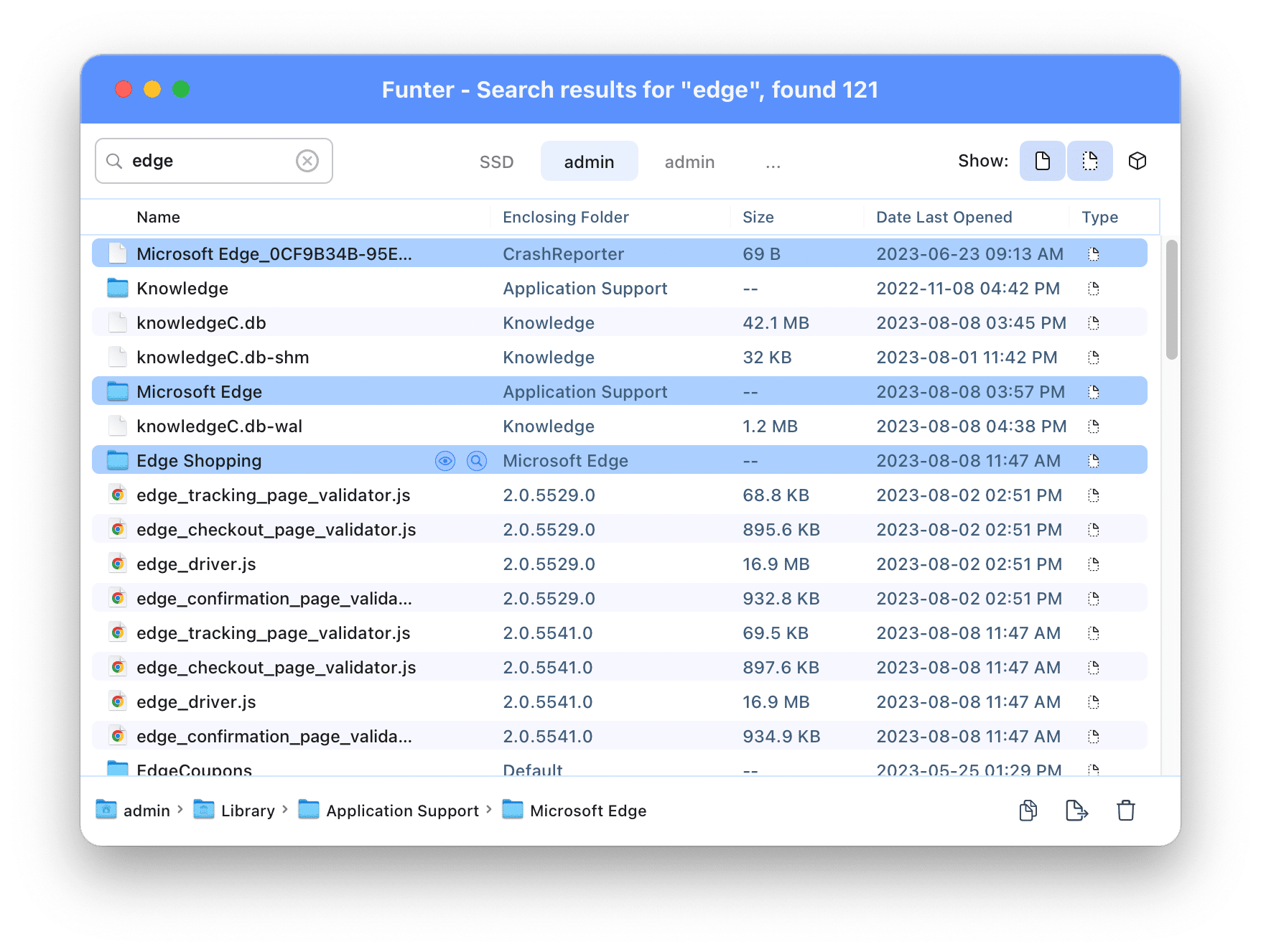
Task: Click hidden-type icon on Knowledge folder row
Action: (x=1094, y=289)
